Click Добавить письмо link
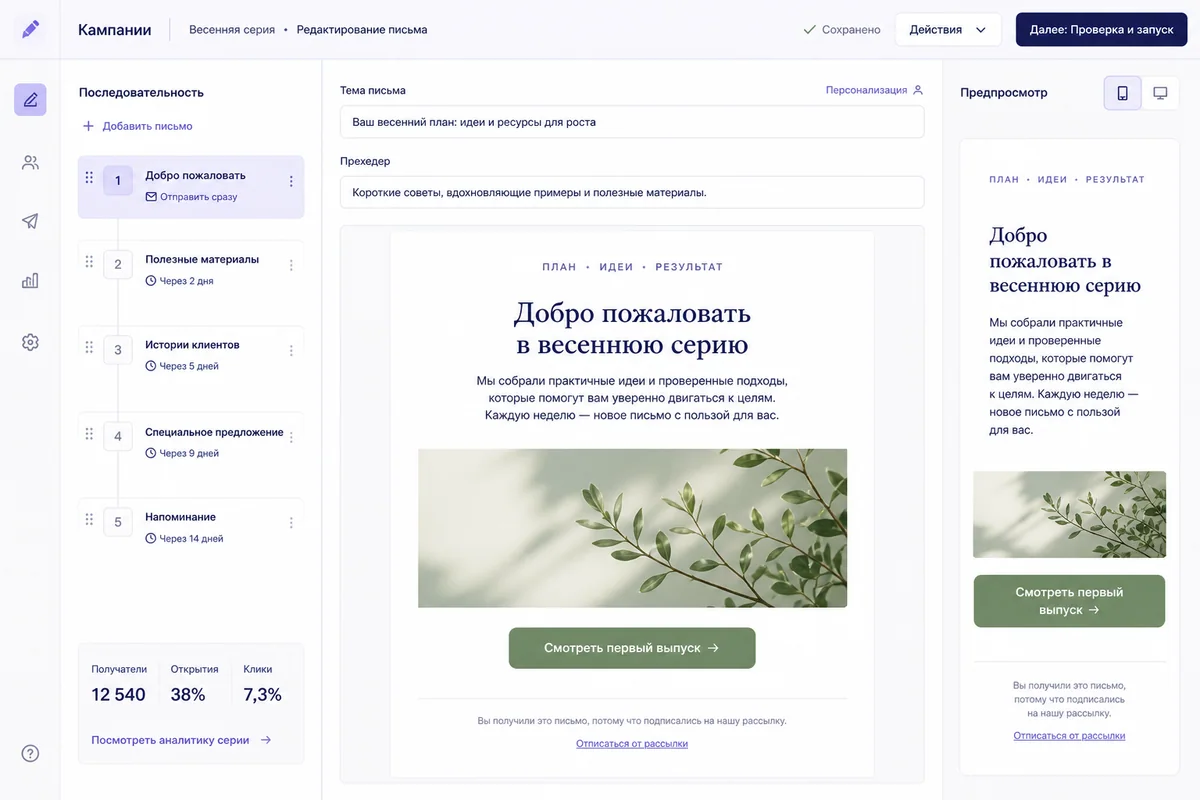 tap(137, 126)
